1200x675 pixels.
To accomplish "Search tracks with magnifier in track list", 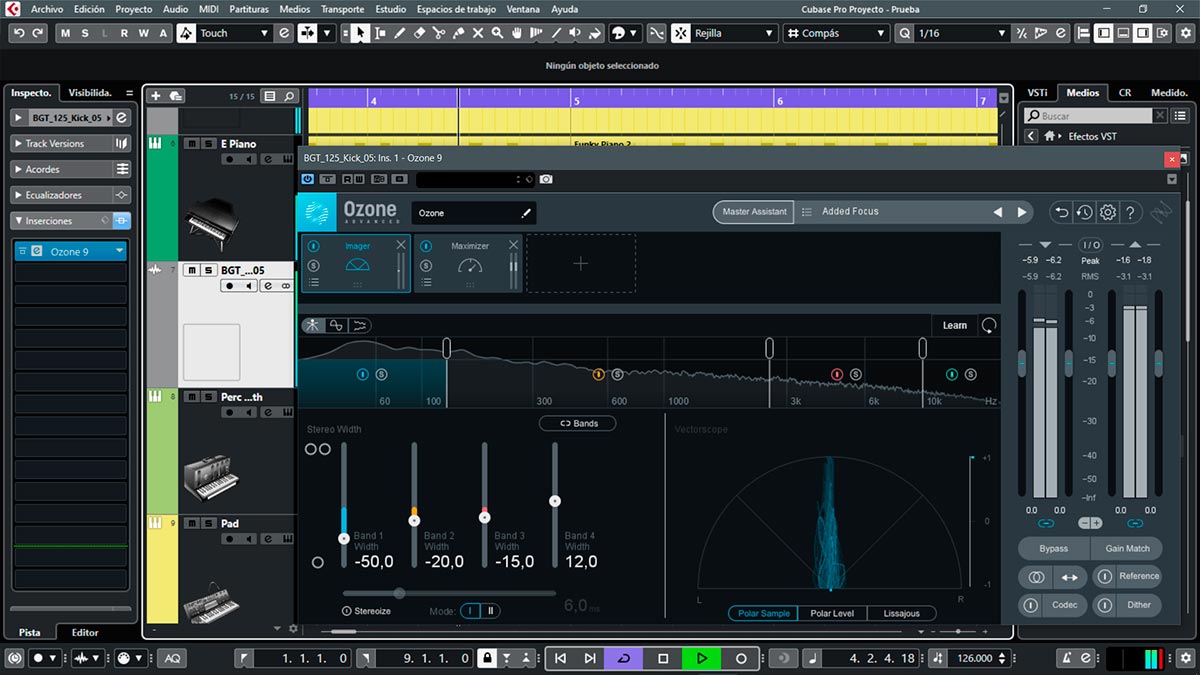I will click(x=290, y=96).
